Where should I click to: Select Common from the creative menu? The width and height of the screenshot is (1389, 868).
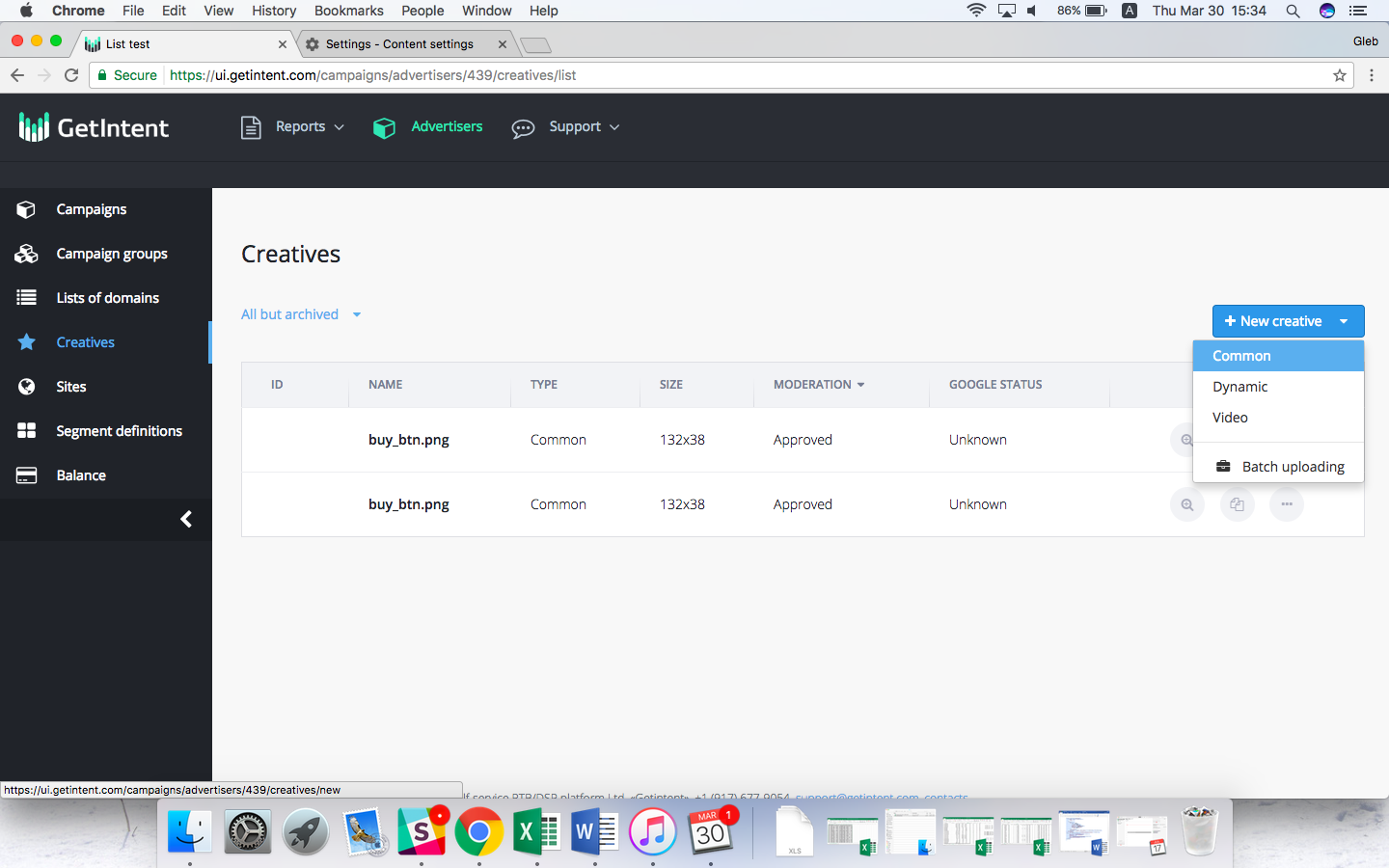1241,356
